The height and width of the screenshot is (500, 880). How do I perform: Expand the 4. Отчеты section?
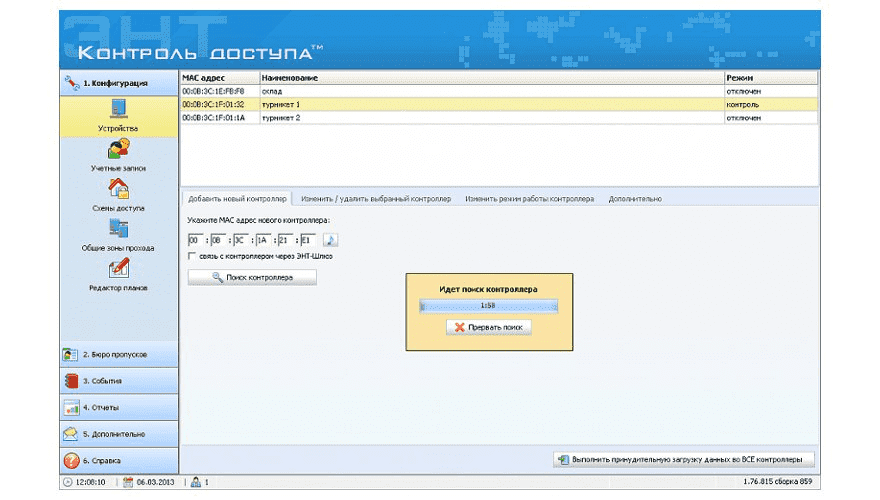pos(119,408)
